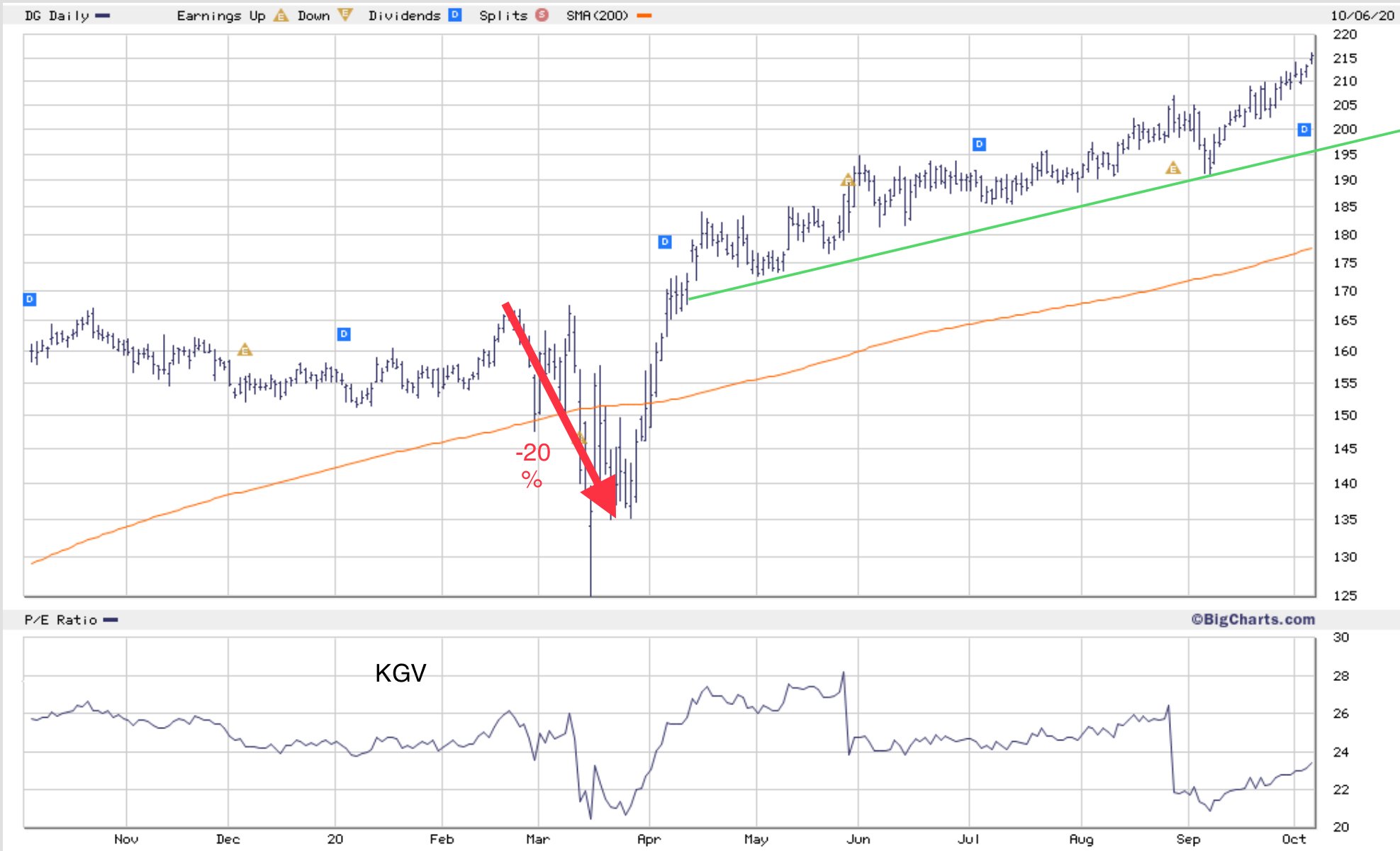1400x851 pixels.
Task: Click the earnings marker in late May
Action: click(x=847, y=180)
